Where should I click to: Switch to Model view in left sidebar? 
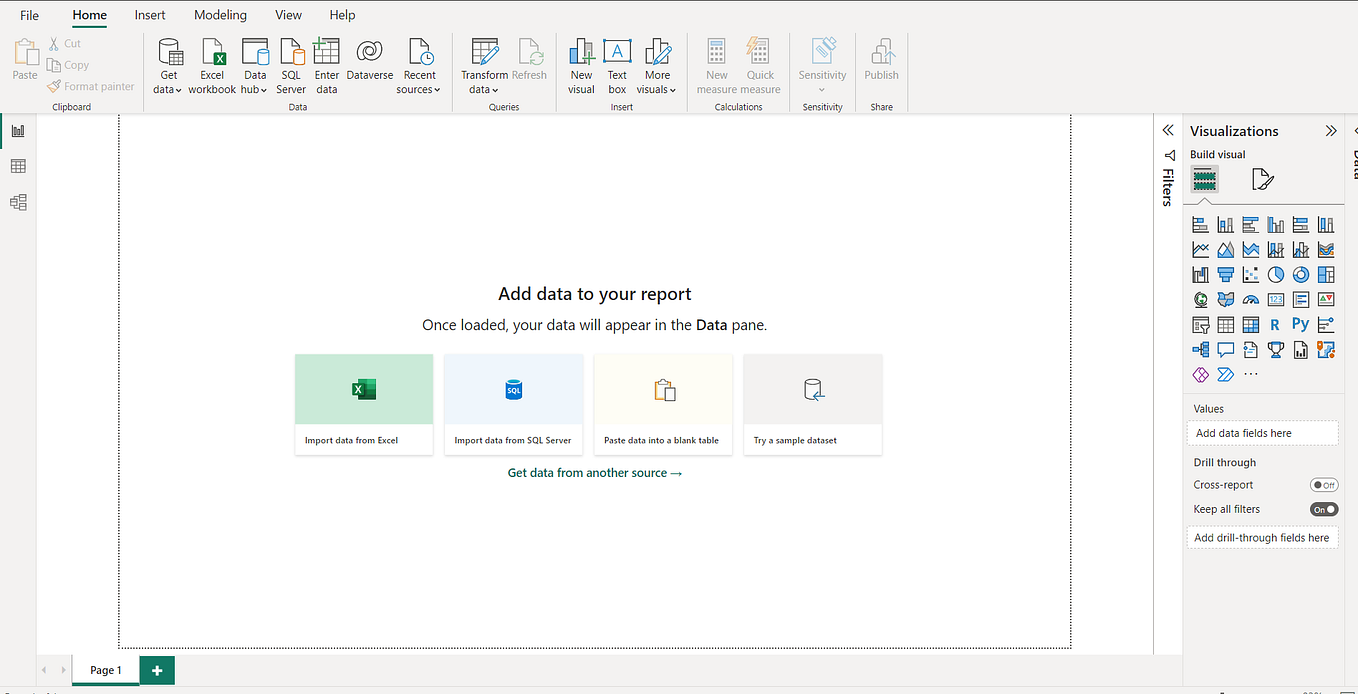[x=18, y=202]
